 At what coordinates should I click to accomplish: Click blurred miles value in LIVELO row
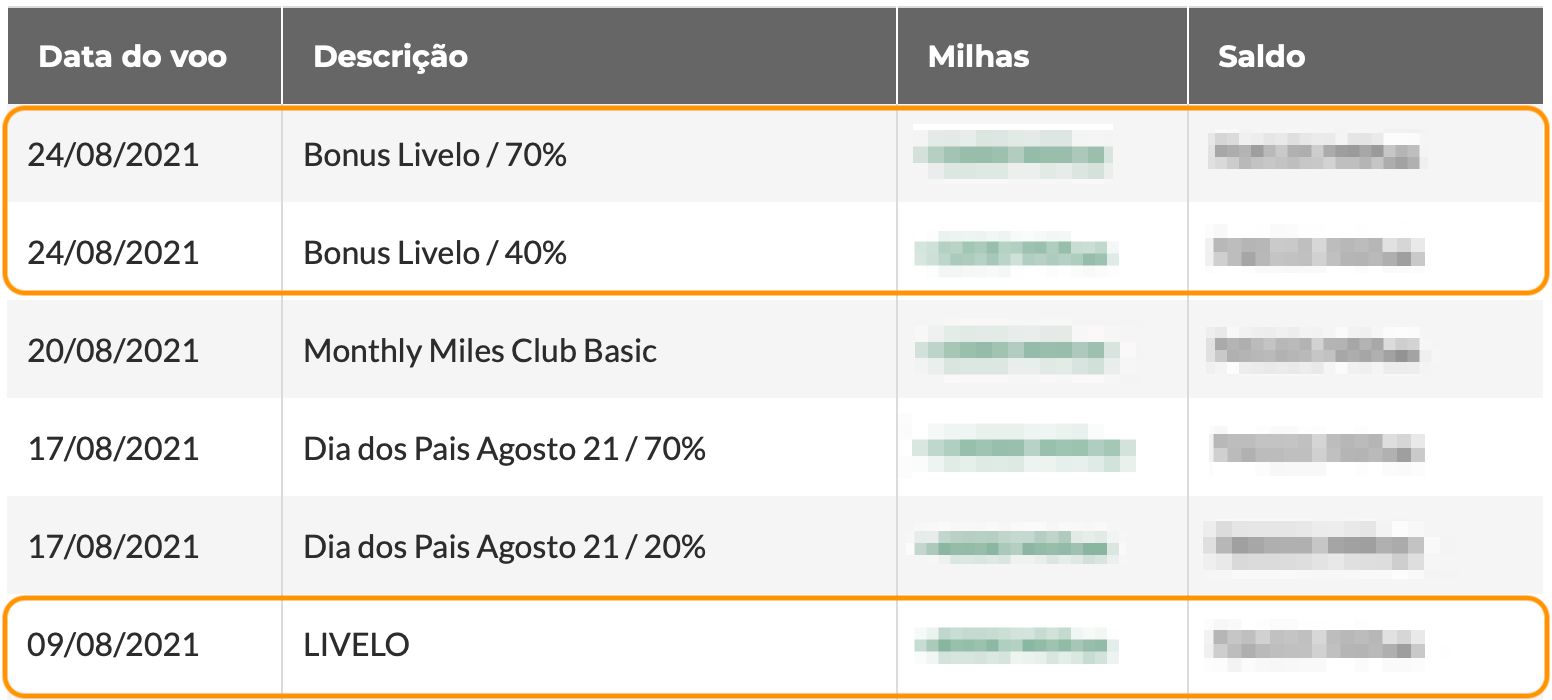point(1016,645)
